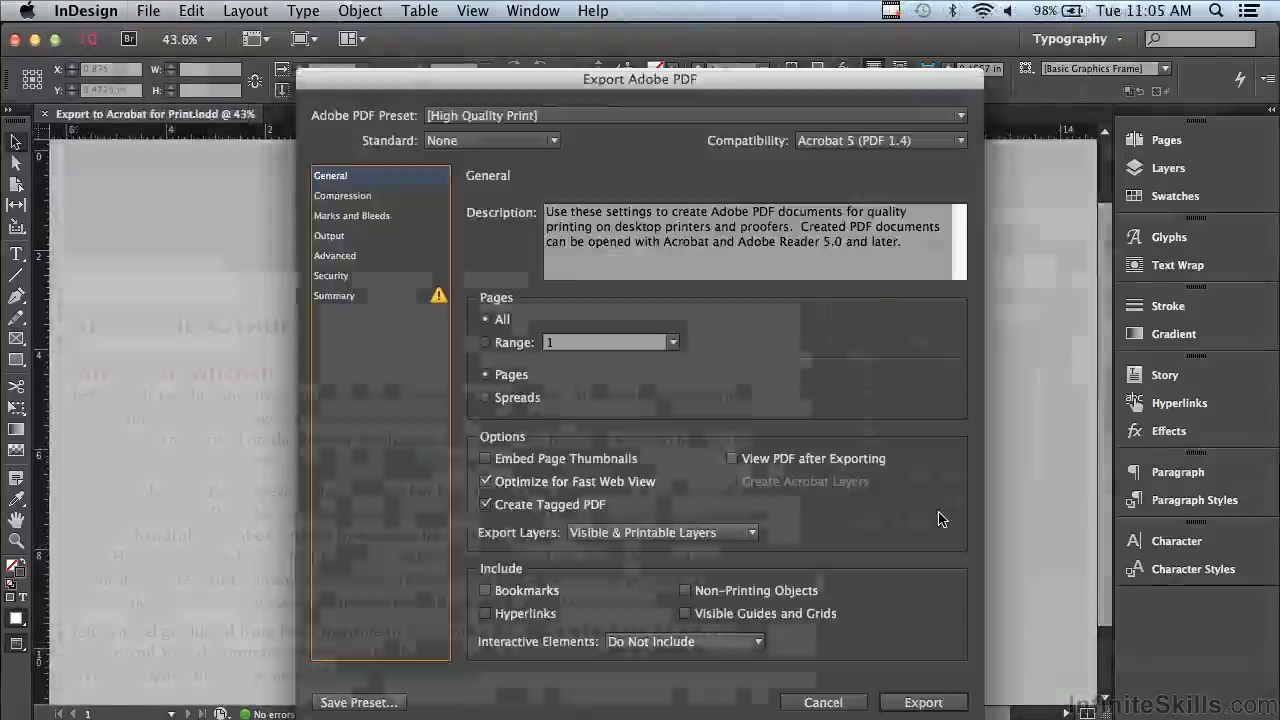Screen dimensions: 1280x720
Task: Enable Embed Page Thumbnails checkbox
Action: (x=485, y=458)
